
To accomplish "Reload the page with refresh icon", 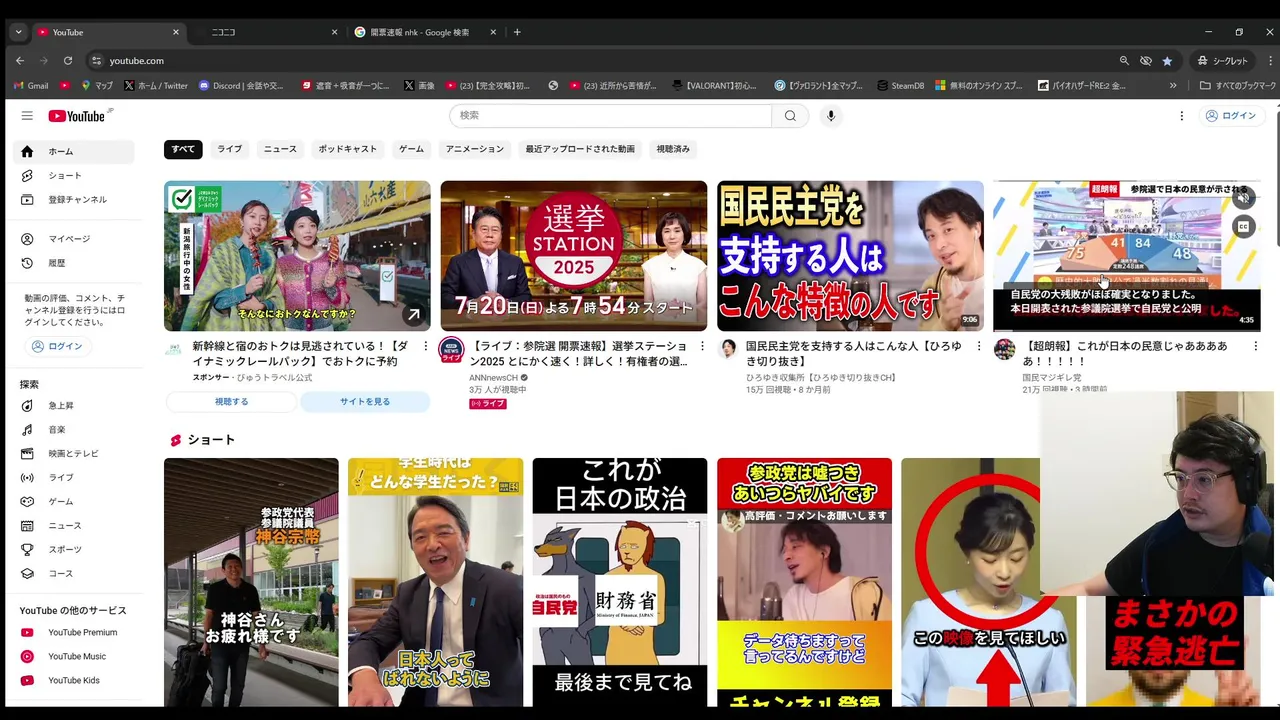I will (x=68, y=61).
